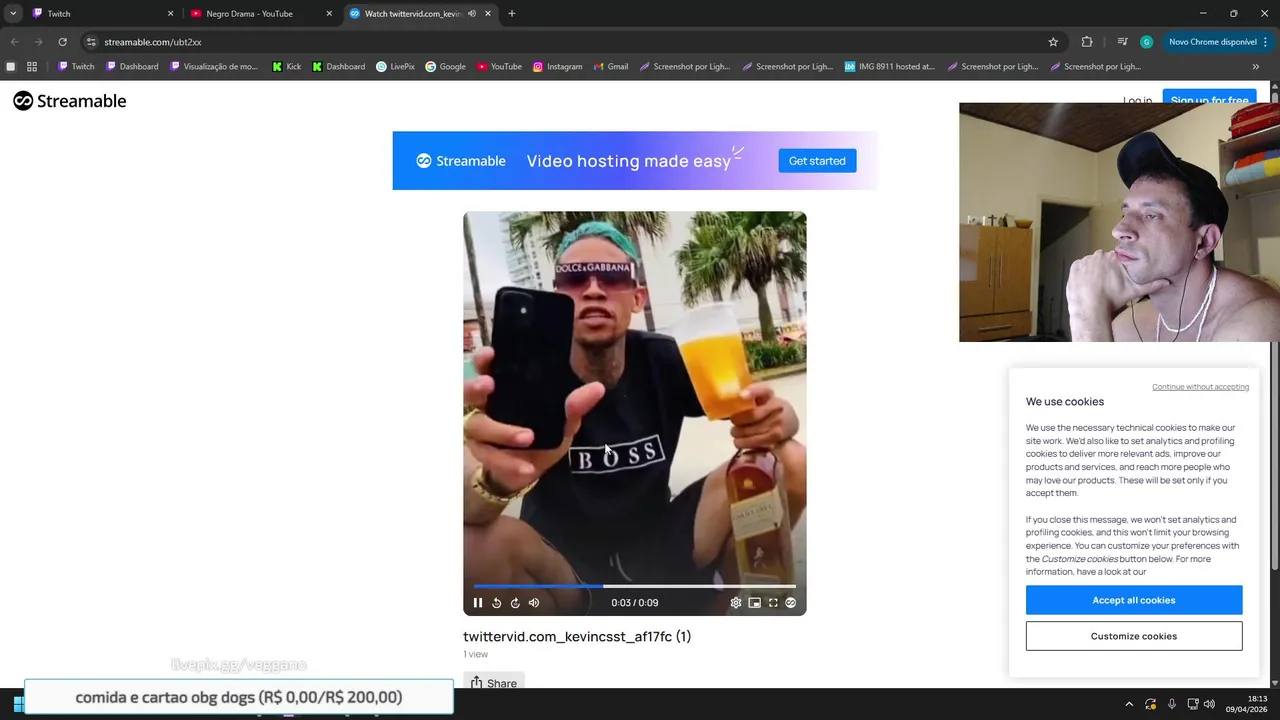Viewport: 1280px width, 720px height.
Task: Seek on the video progress bar
Action: point(635,586)
